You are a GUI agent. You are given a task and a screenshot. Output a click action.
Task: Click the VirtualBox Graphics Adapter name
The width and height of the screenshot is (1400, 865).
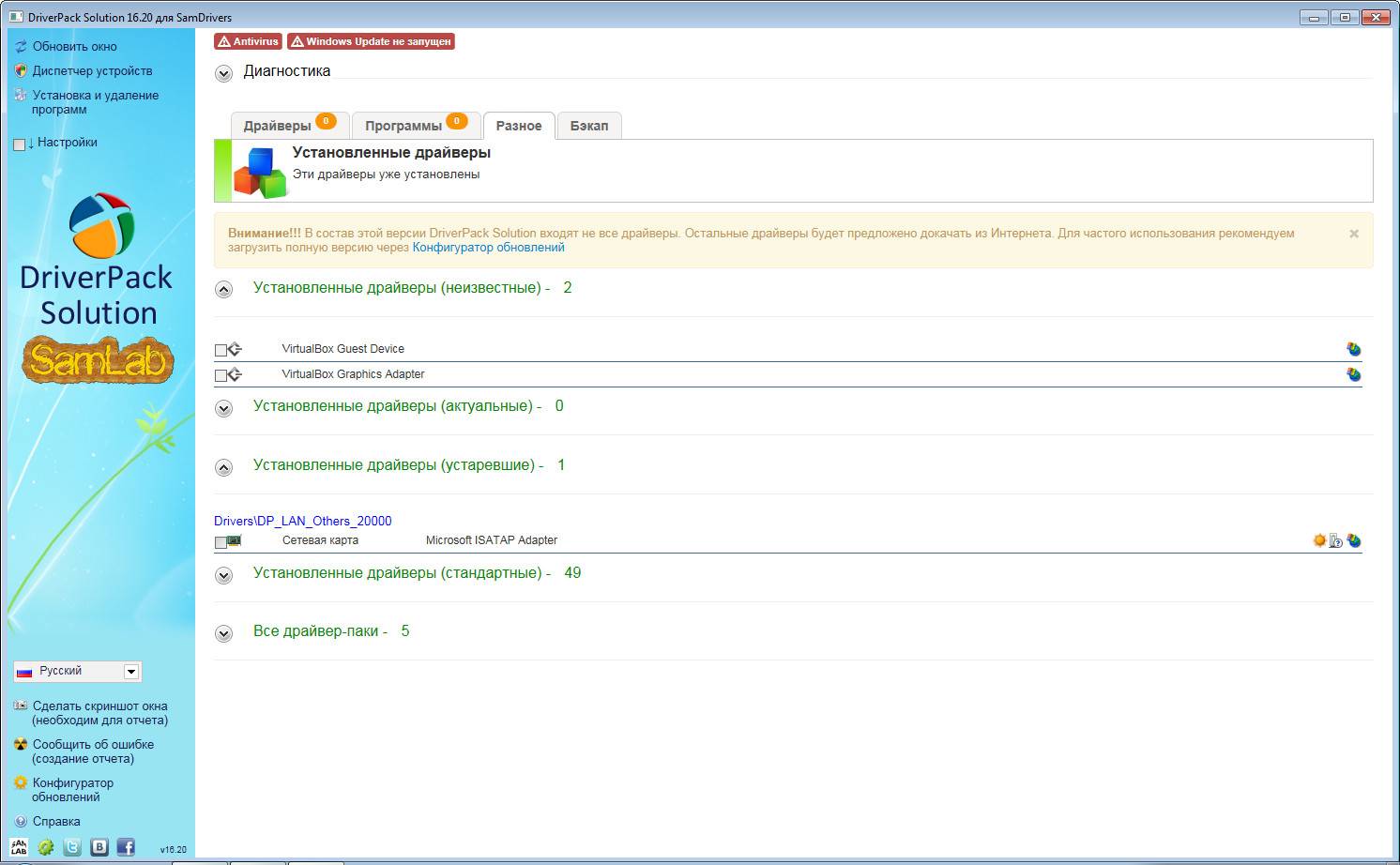coord(354,374)
